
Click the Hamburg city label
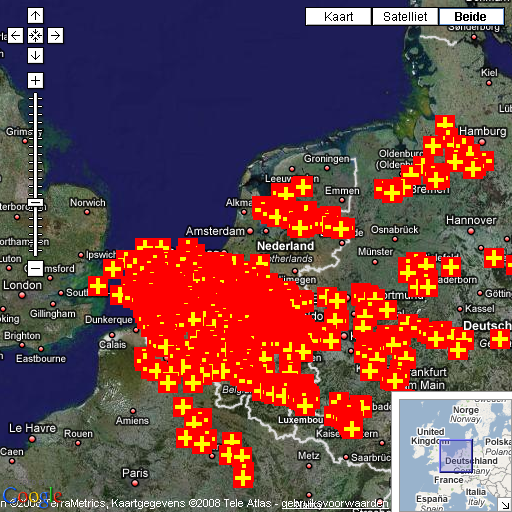tap(483, 131)
